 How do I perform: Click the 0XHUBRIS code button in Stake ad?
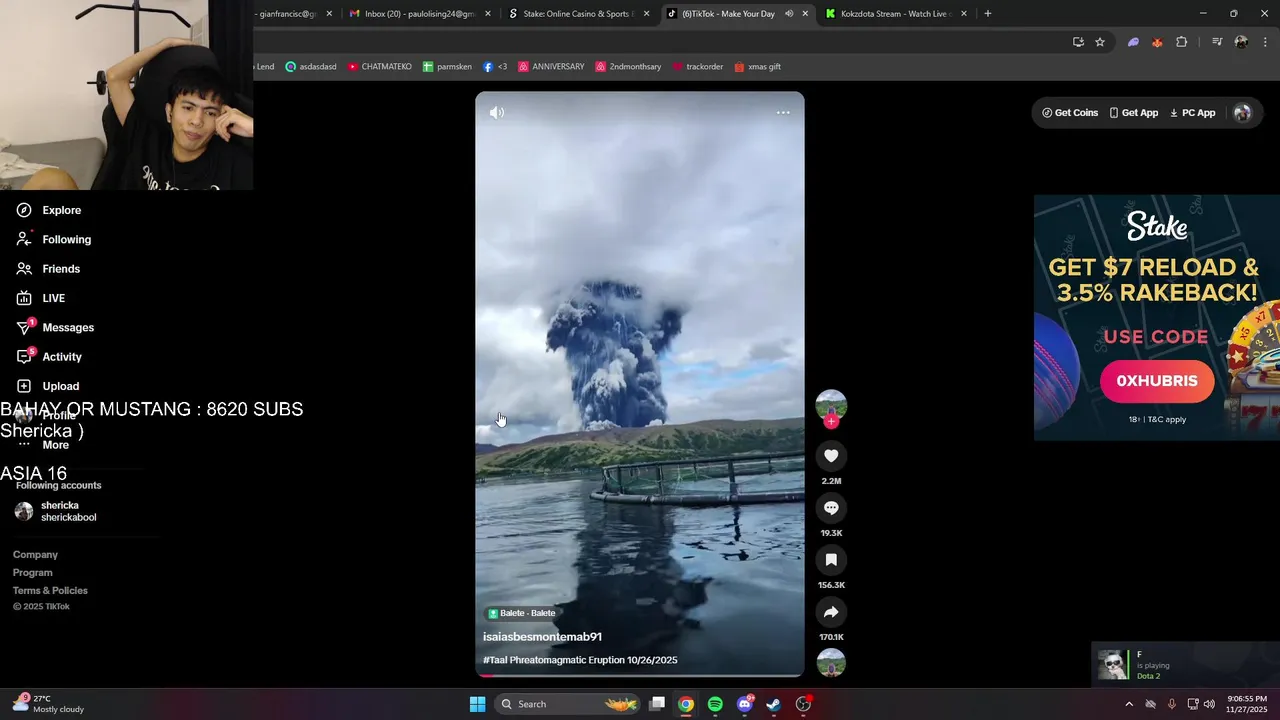tap(1157, 381)
